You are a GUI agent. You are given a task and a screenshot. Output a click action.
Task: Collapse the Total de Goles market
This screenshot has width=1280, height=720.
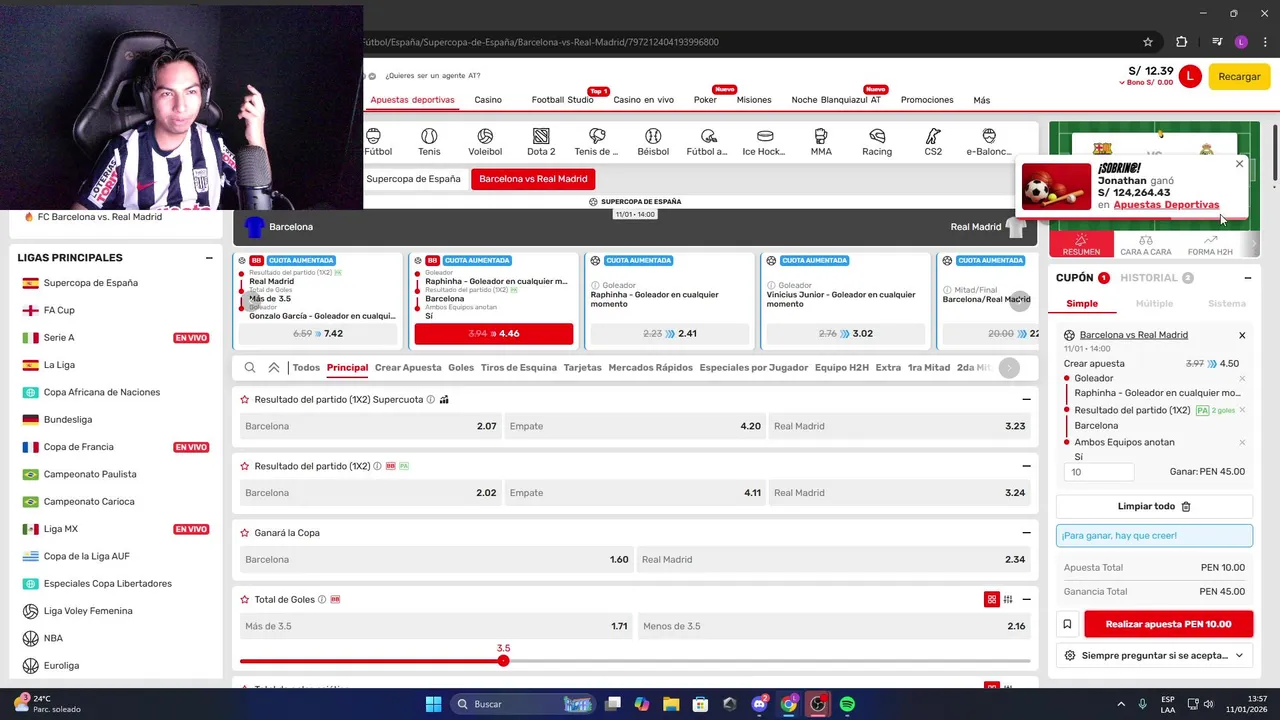coord(1026,599)
